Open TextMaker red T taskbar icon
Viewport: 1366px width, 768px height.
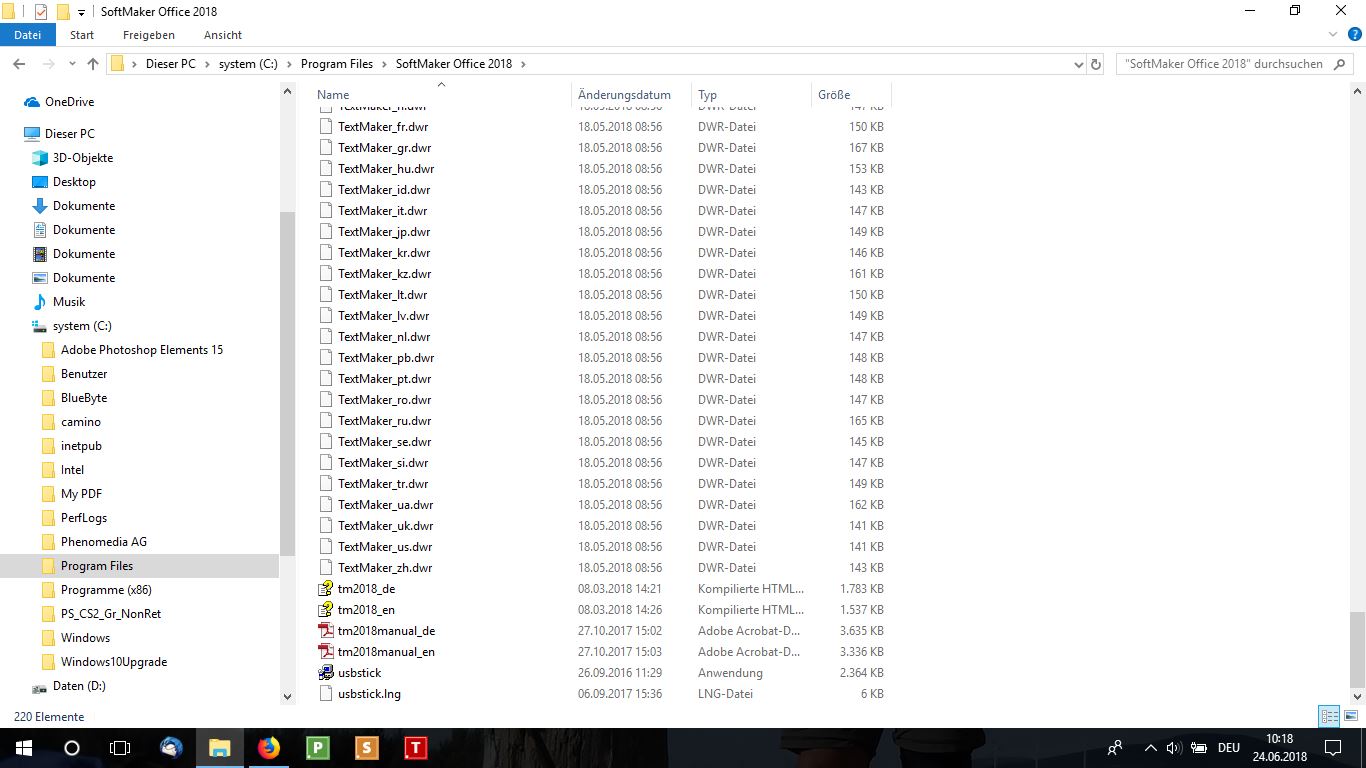415,748
